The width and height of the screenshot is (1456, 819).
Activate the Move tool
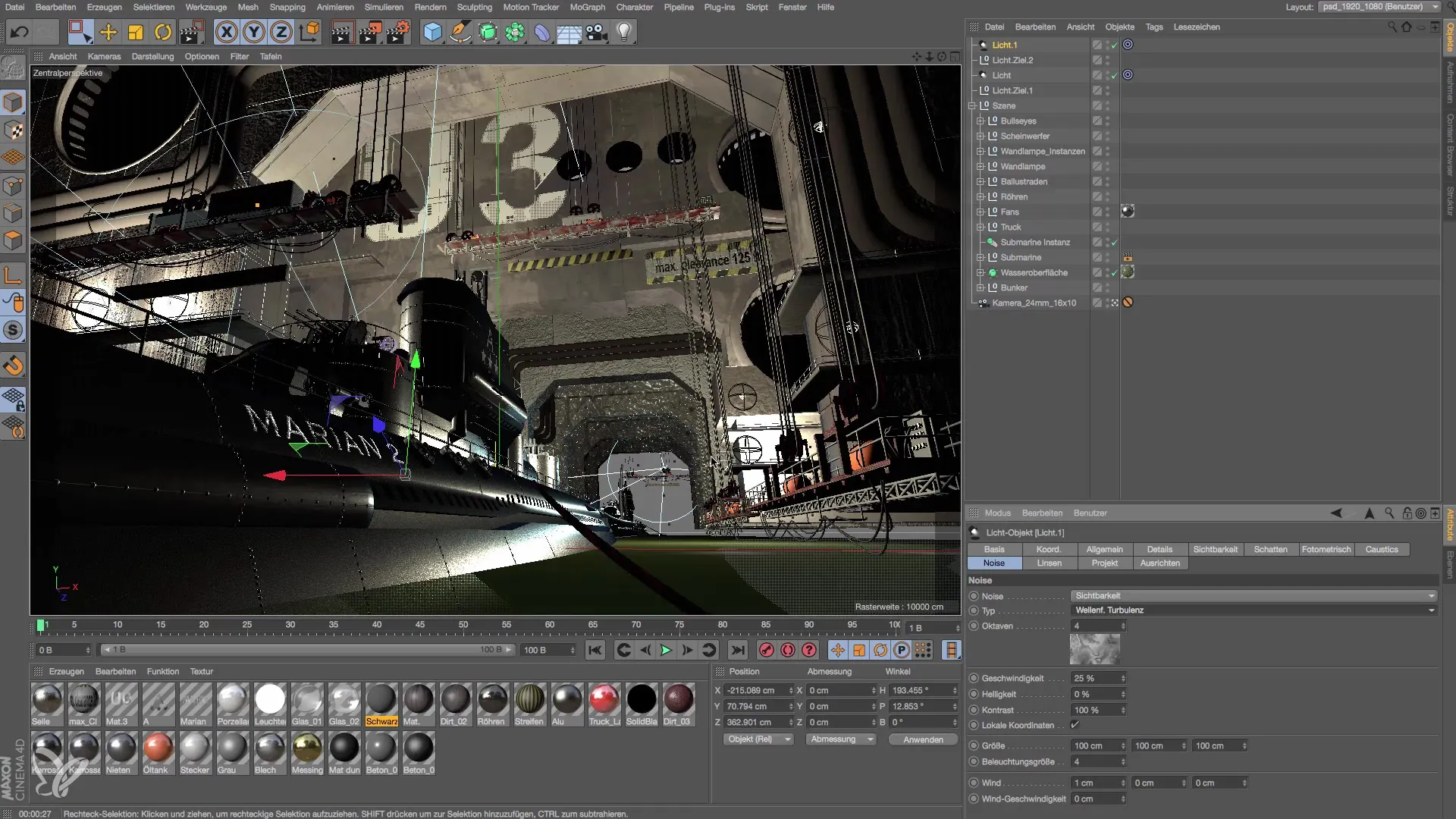click(108, 32)
